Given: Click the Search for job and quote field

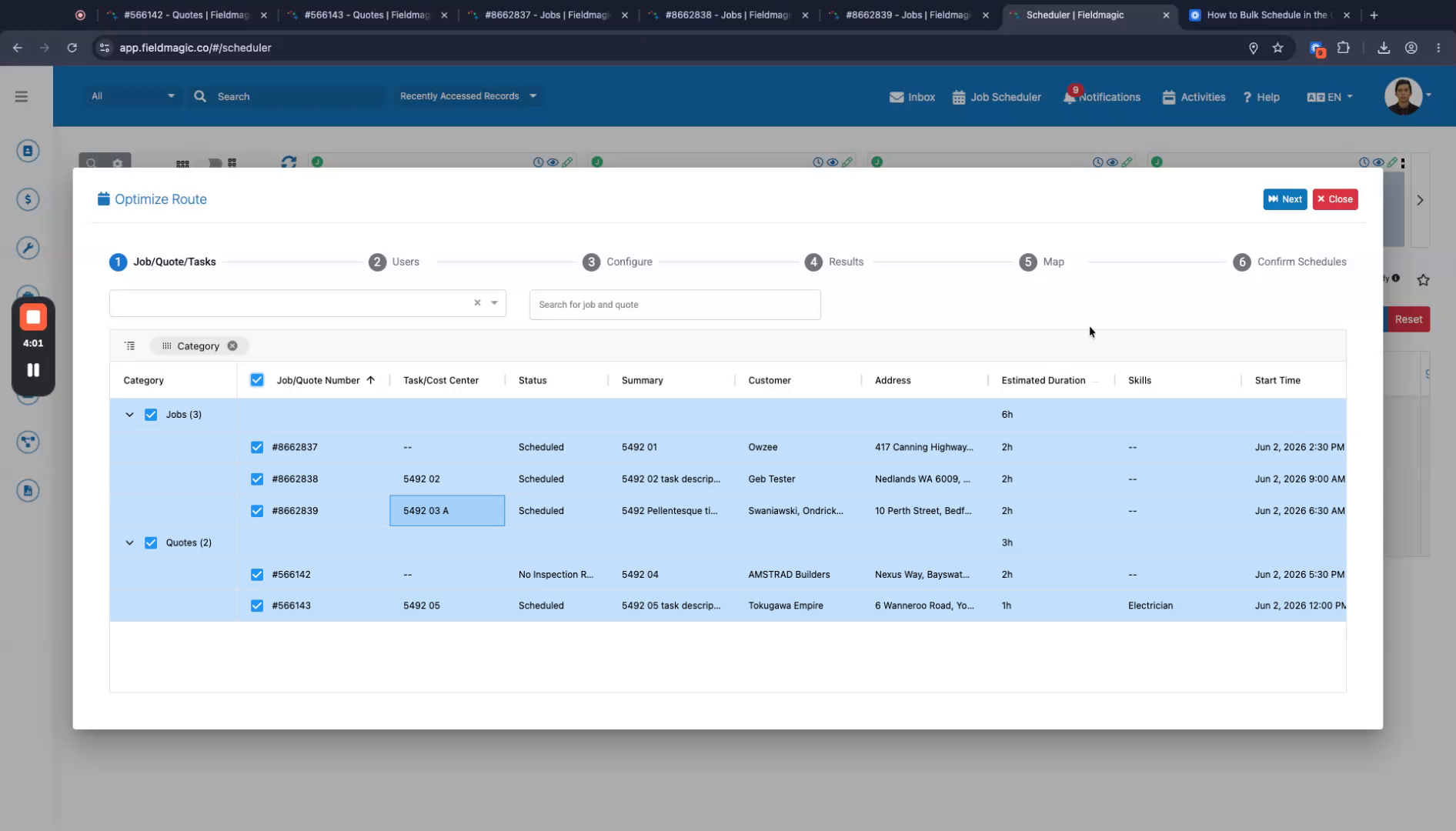Looking at the screenshot, I should click(x=675, y=305).
